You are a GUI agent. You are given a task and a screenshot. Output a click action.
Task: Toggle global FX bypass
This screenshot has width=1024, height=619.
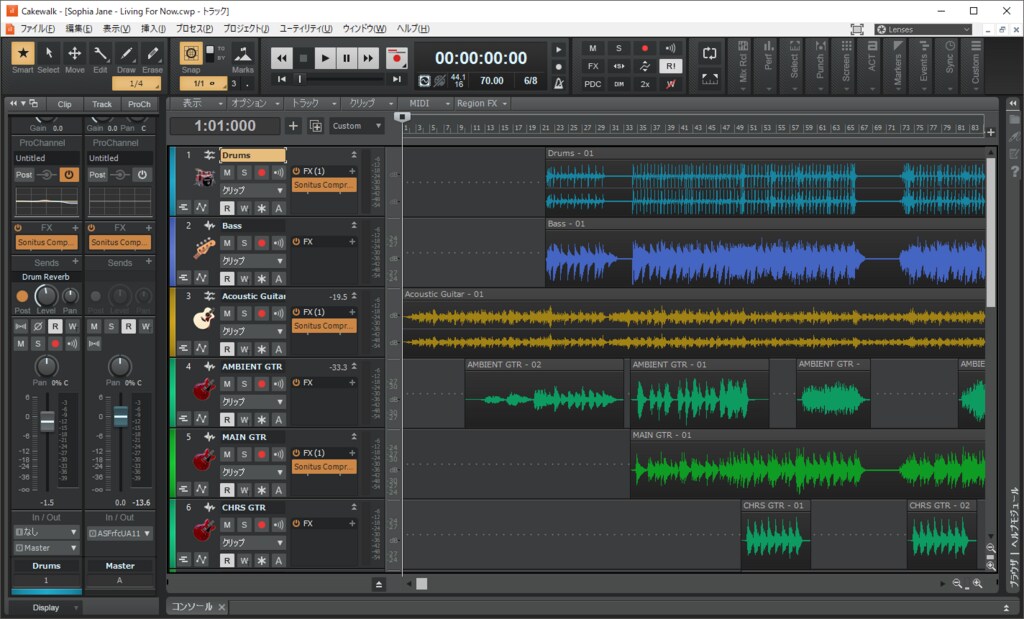point(592,66)
